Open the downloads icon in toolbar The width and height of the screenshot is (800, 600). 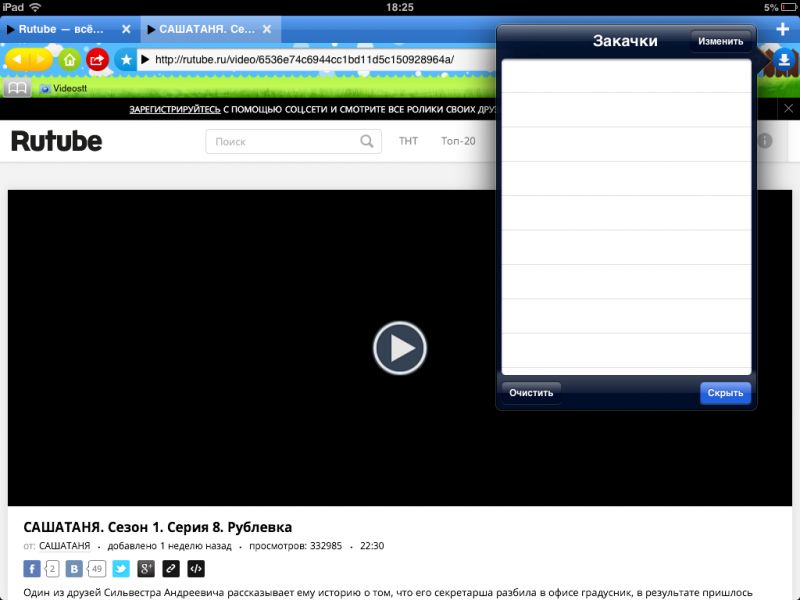pos(784,60)
